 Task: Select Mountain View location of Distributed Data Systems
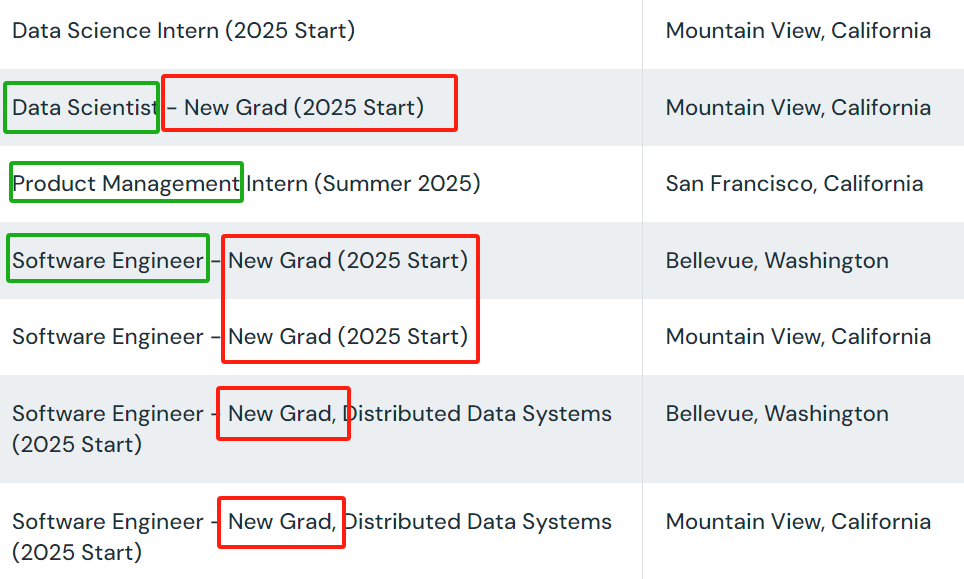tap(798, 522)
